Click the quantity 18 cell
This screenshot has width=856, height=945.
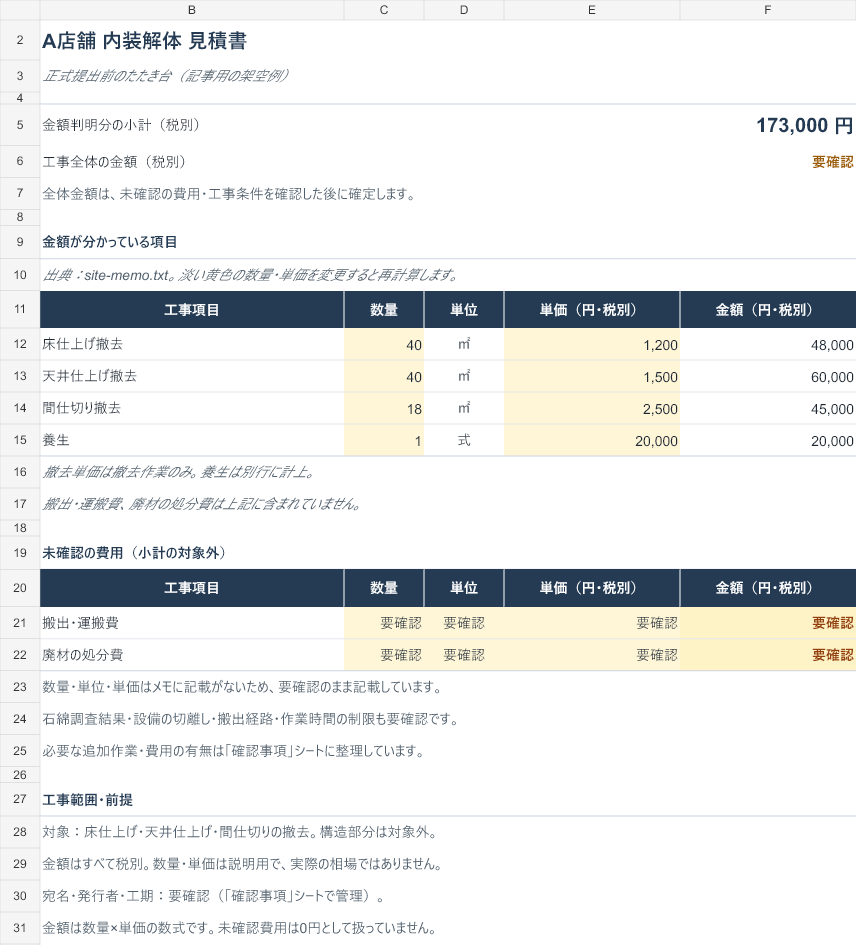point(383,409)
